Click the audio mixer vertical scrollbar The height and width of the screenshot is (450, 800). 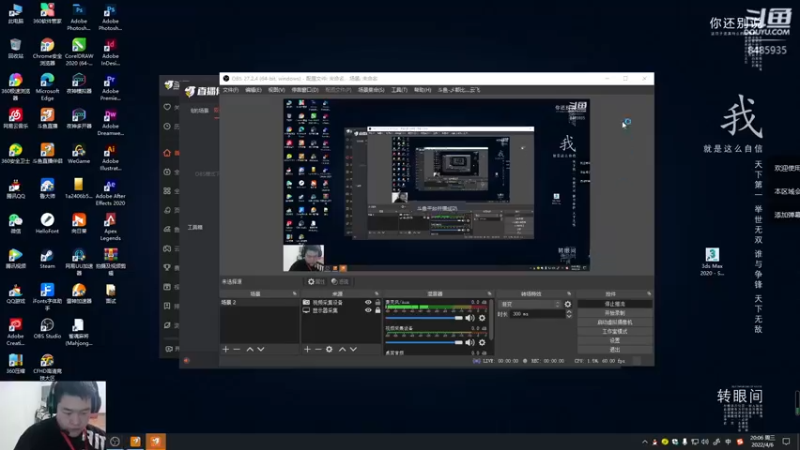coord(491,319)
